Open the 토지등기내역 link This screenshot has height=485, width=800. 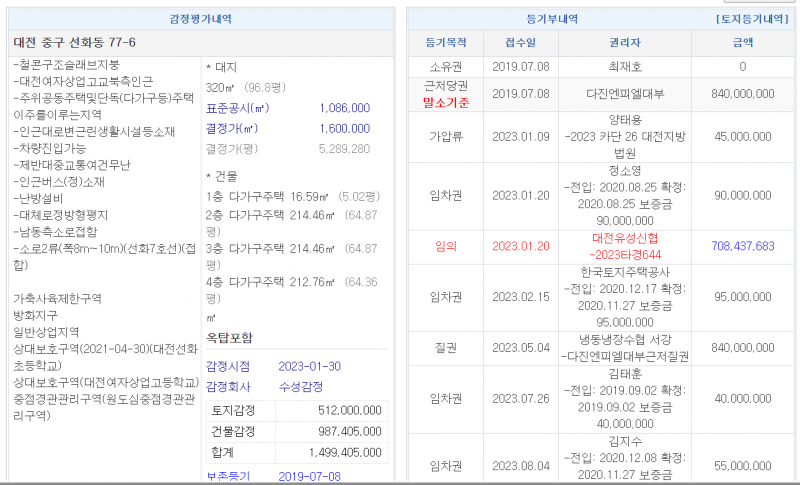click(x=753, y=19)
